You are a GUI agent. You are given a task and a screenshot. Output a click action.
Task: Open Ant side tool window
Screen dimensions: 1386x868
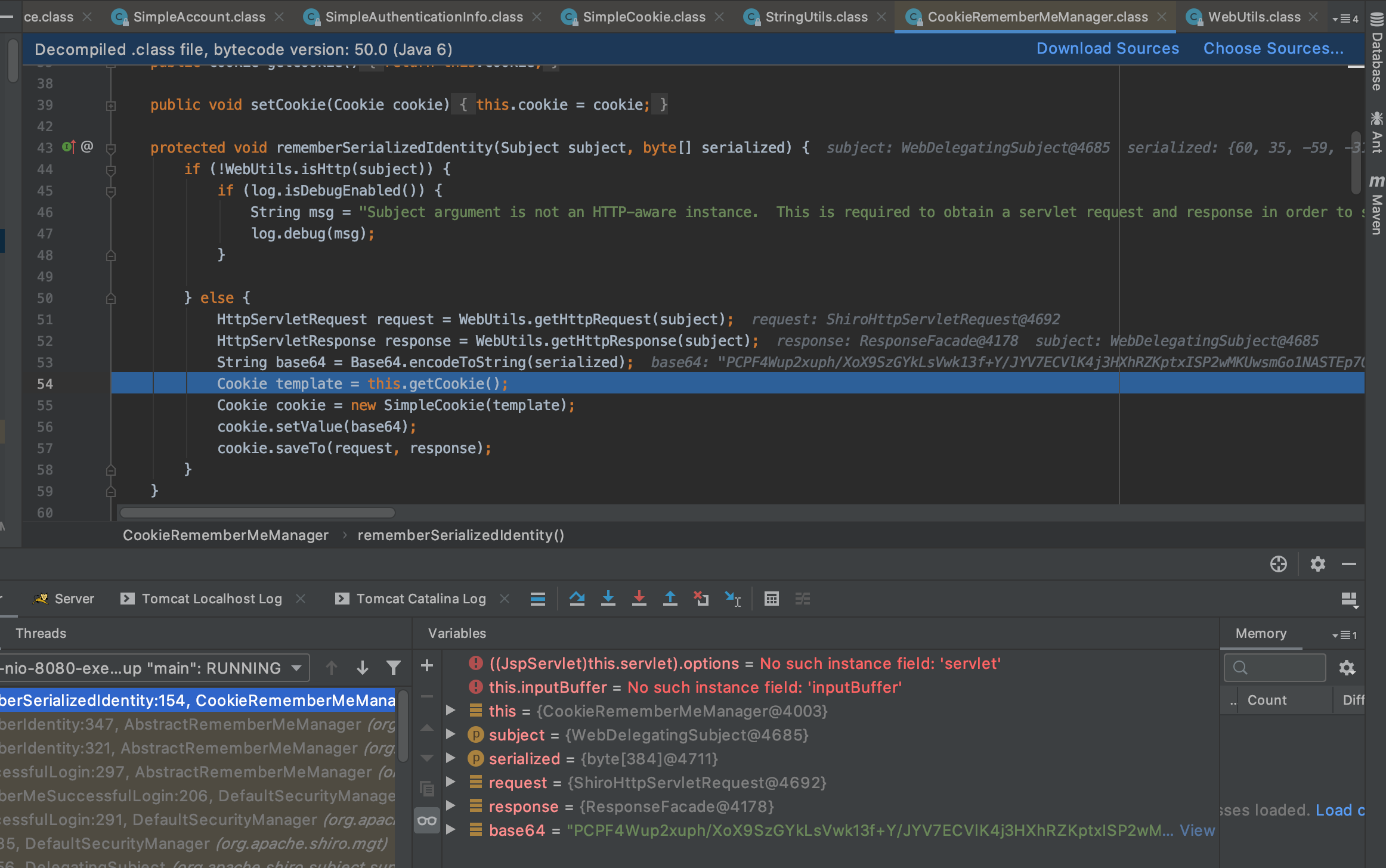pos(1376,132)
